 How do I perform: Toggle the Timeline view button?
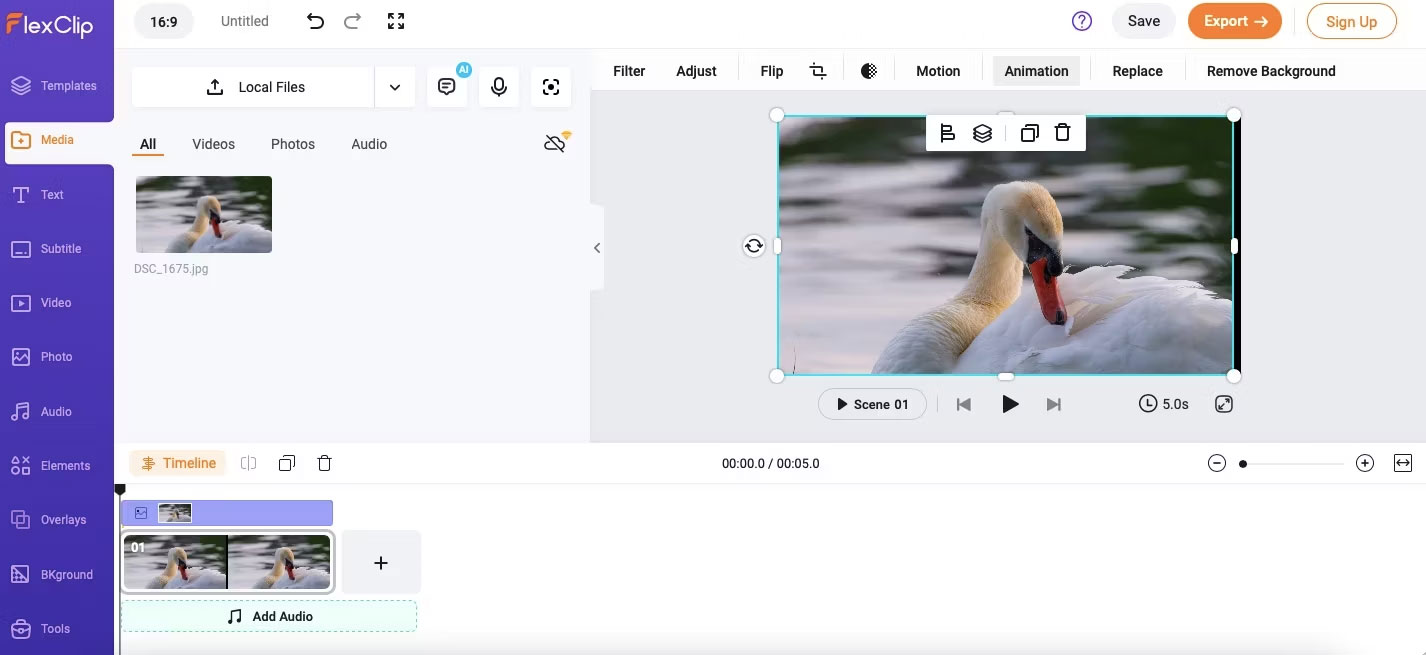[x=178, y=463]
